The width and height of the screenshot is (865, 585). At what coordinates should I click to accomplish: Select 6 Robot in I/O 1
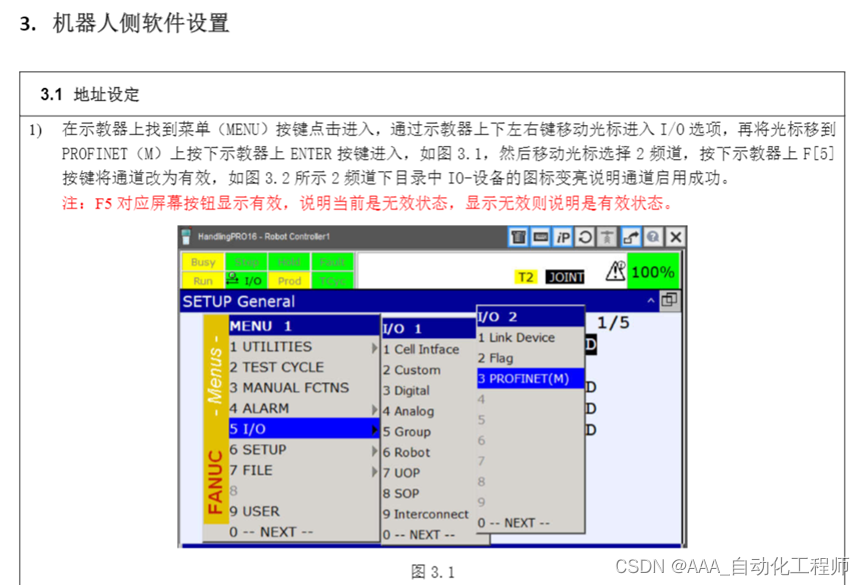[x=429, y=453]
